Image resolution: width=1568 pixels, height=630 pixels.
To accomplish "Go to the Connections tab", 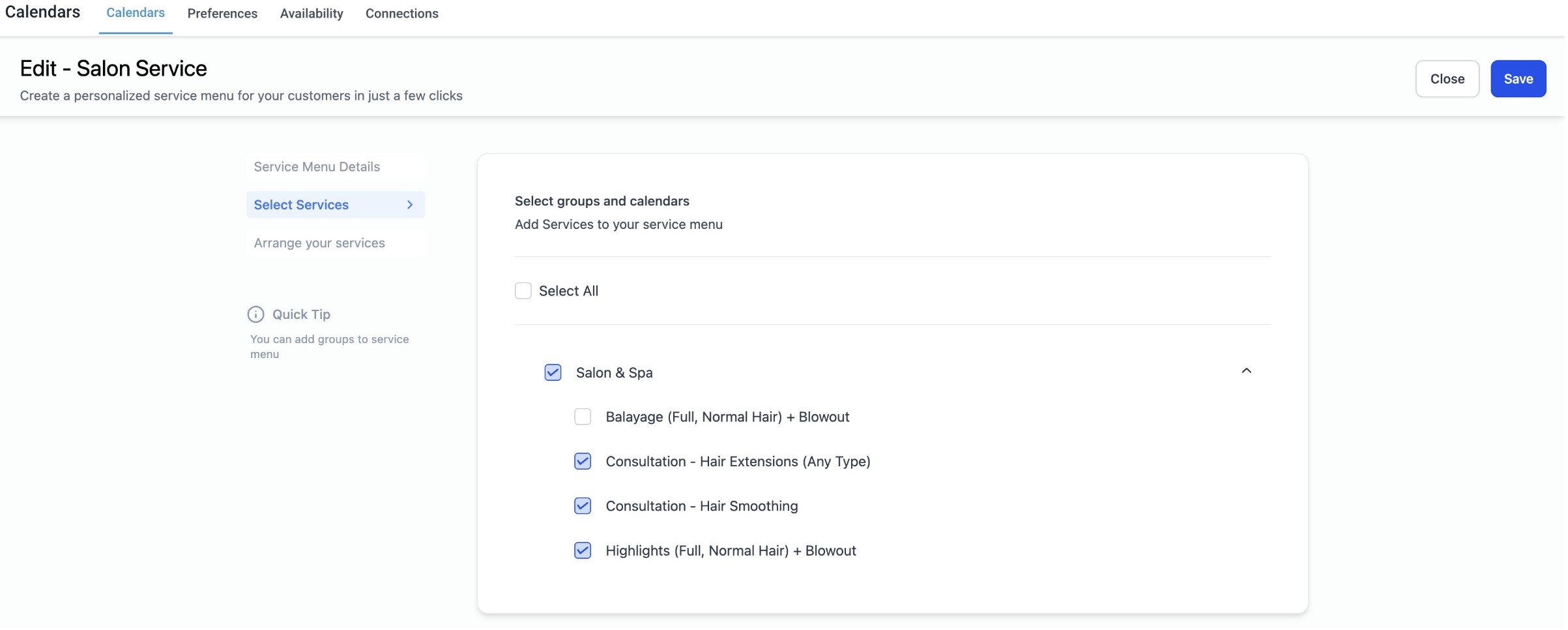I will [402, 14].
